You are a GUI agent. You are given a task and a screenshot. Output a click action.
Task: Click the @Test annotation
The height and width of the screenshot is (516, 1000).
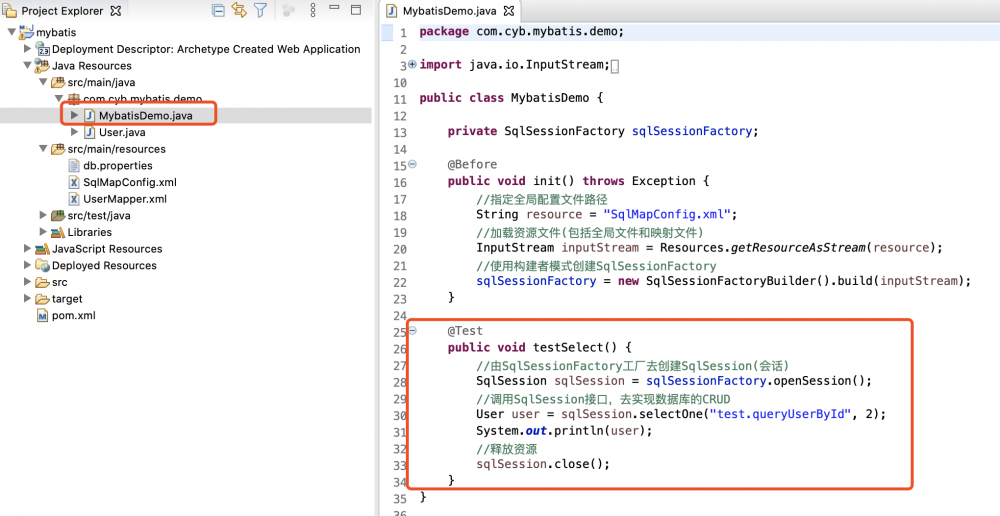click(465, 330)
